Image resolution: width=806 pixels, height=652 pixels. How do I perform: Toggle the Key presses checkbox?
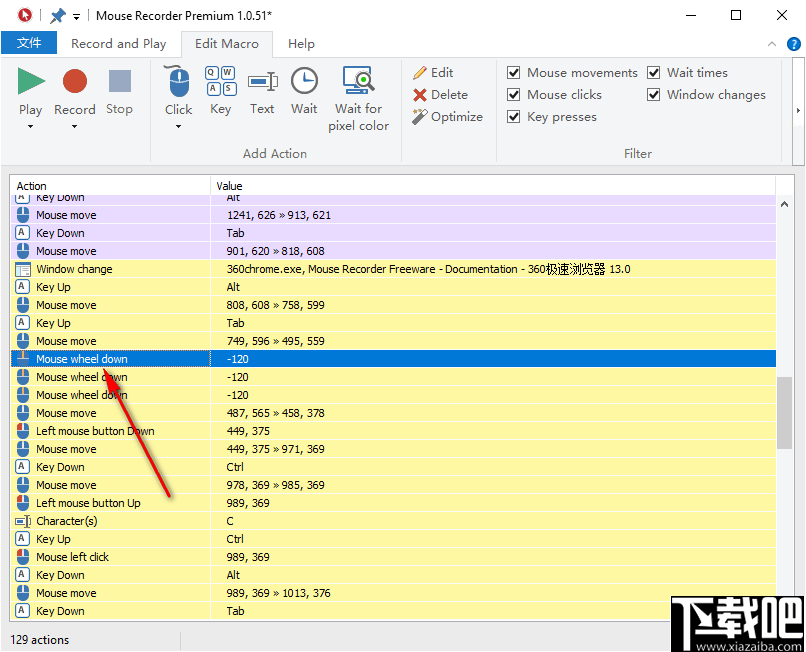(513, 116)
